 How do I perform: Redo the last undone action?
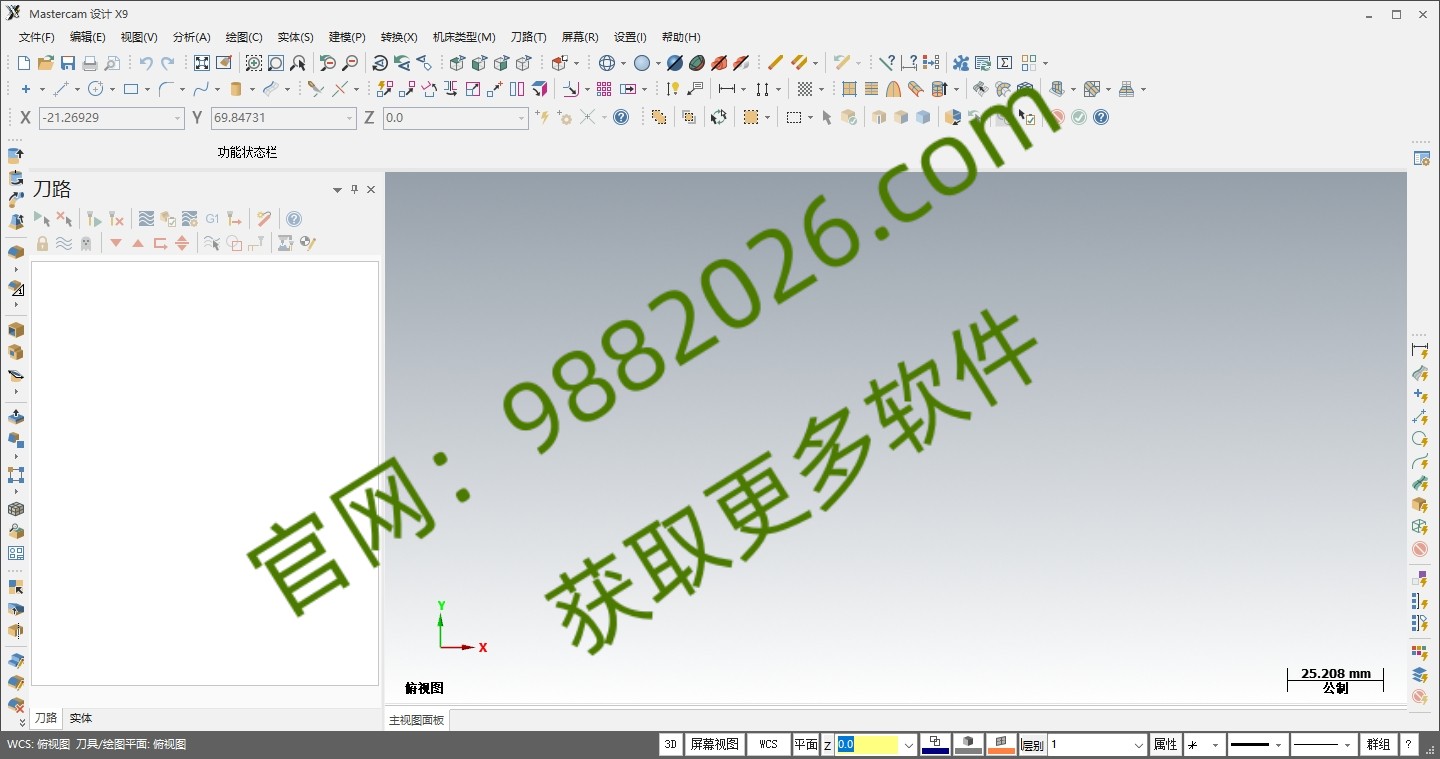coord(168,63)
